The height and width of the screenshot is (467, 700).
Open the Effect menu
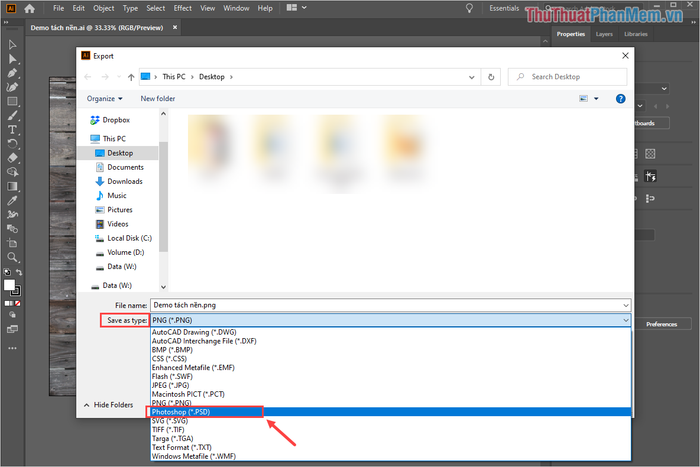point(183,8)
